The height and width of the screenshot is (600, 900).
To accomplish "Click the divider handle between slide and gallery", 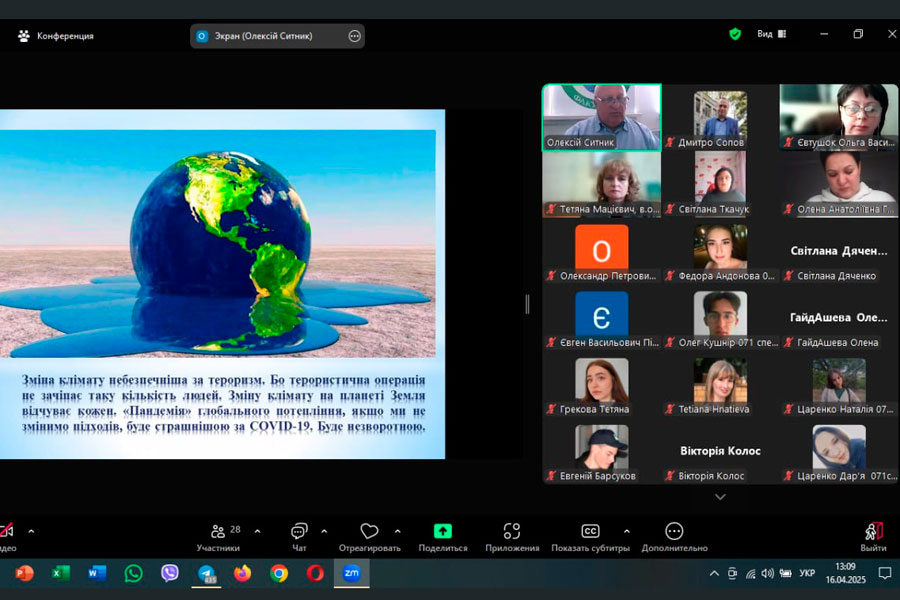I will coord(528,305).
